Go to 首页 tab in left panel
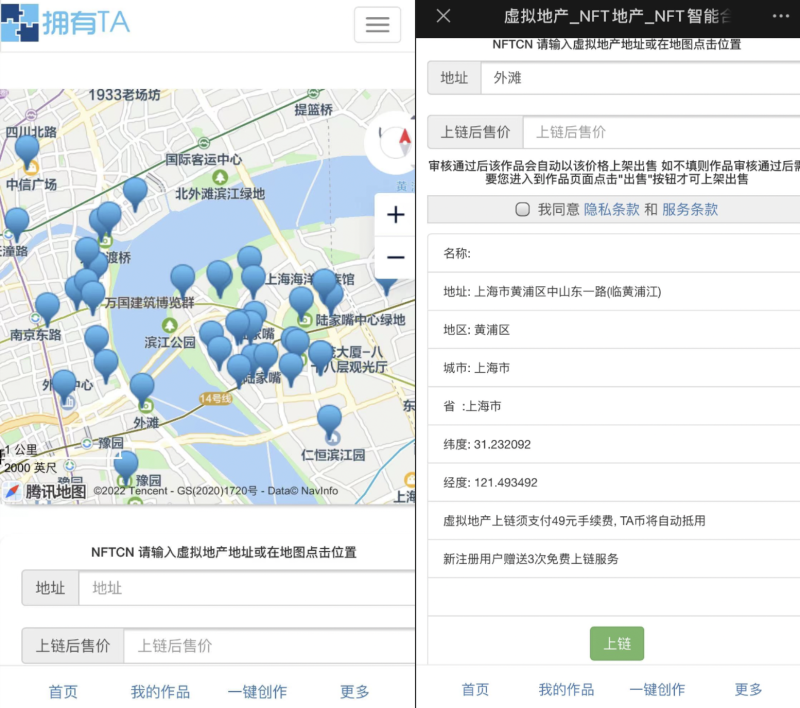This screenshot has height=708, width=800. (x=63, y=692)
